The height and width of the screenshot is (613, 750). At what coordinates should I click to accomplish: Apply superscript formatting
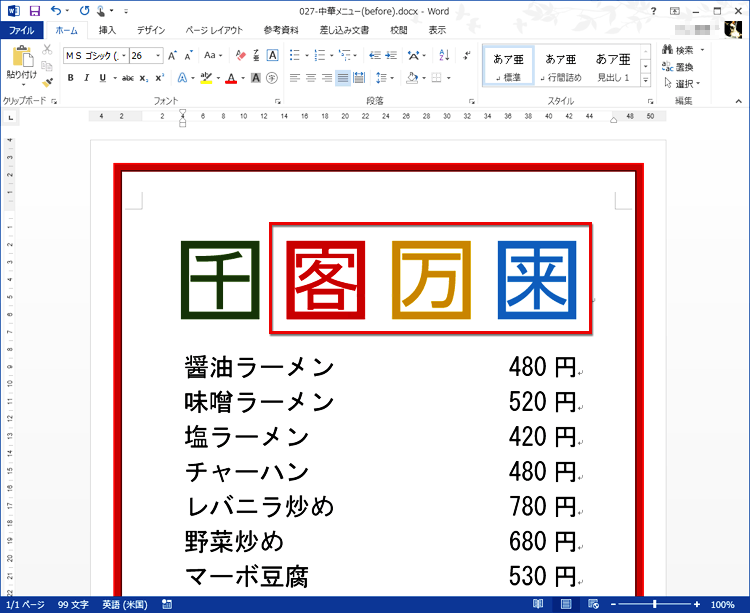click(159, 78)
